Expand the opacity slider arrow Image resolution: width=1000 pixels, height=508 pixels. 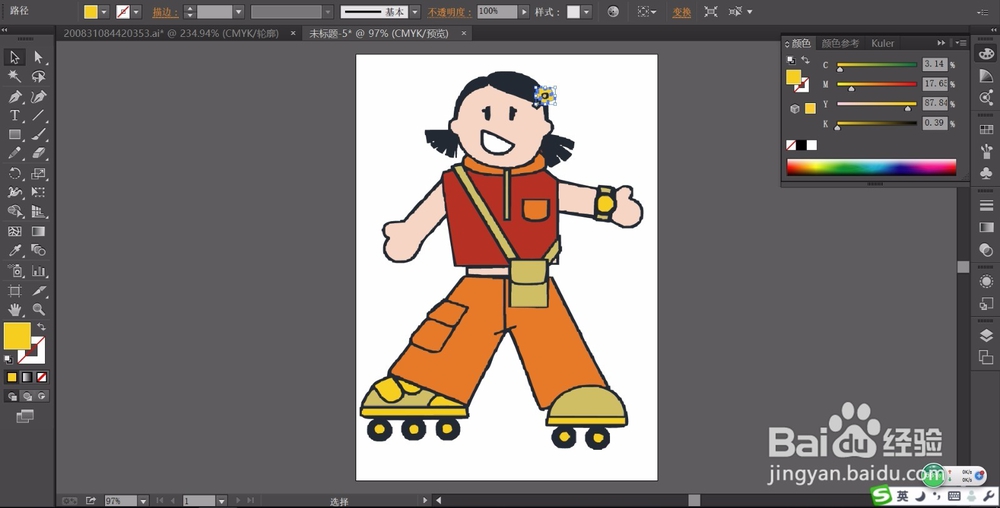point(524,12)
